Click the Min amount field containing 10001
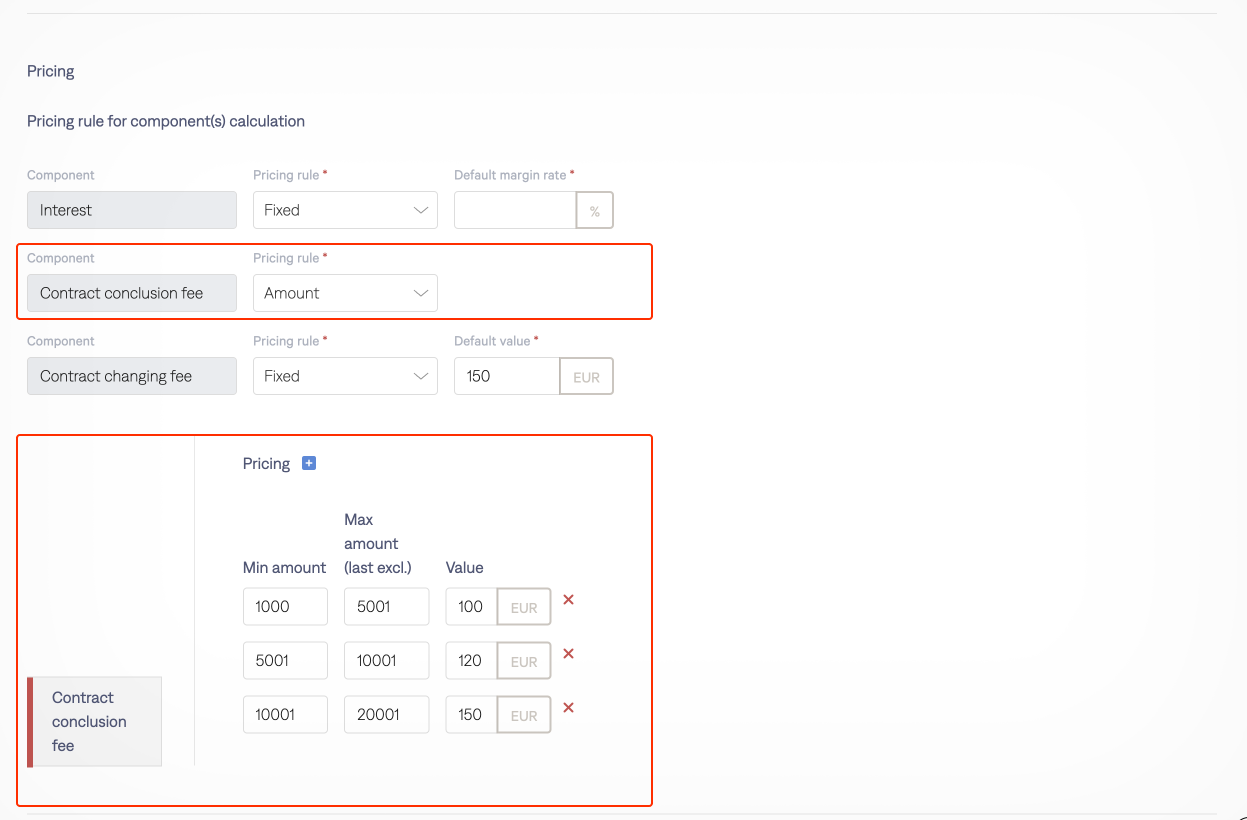Image resolution: width=1247 pixels, height=820 pixels. point(285,714)
